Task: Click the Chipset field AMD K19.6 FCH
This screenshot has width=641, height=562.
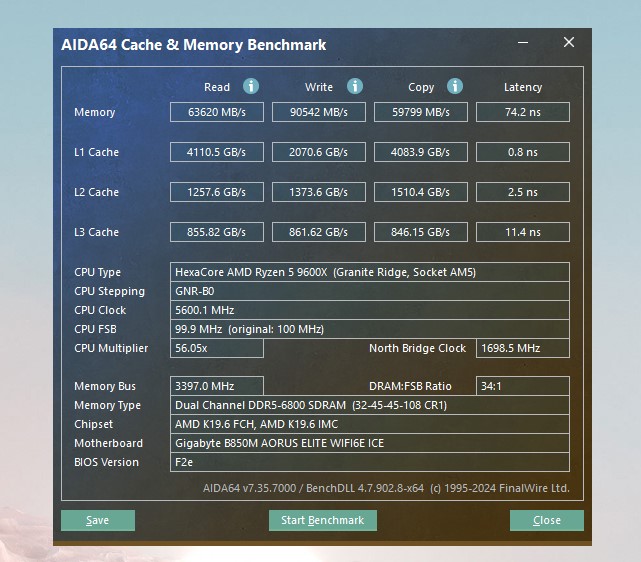Action: [370, 424]
